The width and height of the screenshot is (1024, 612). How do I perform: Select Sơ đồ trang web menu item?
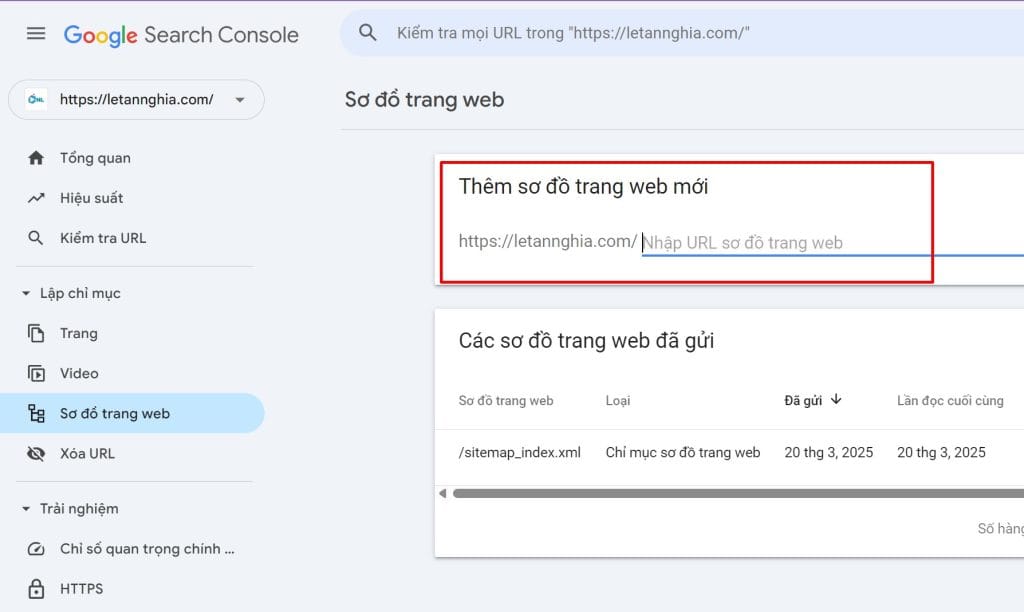[x=114, y=413]
